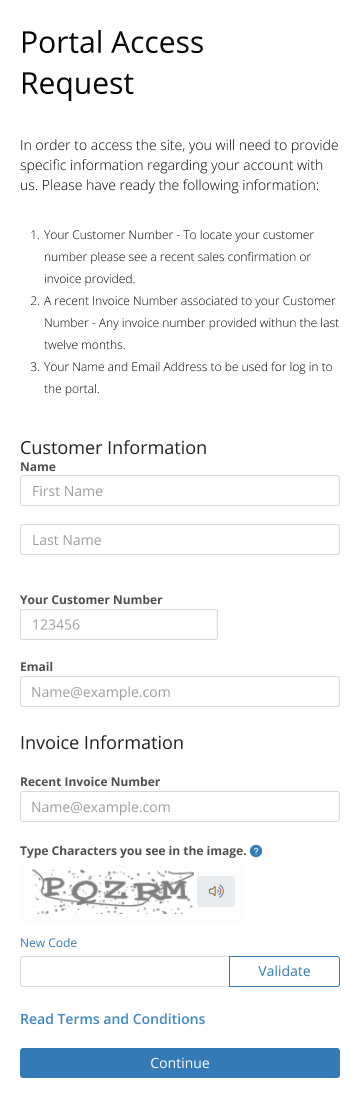The image size is (360, 1114).
Task: Click the 'Name' label under Customer Information
Action: (38, 467)
